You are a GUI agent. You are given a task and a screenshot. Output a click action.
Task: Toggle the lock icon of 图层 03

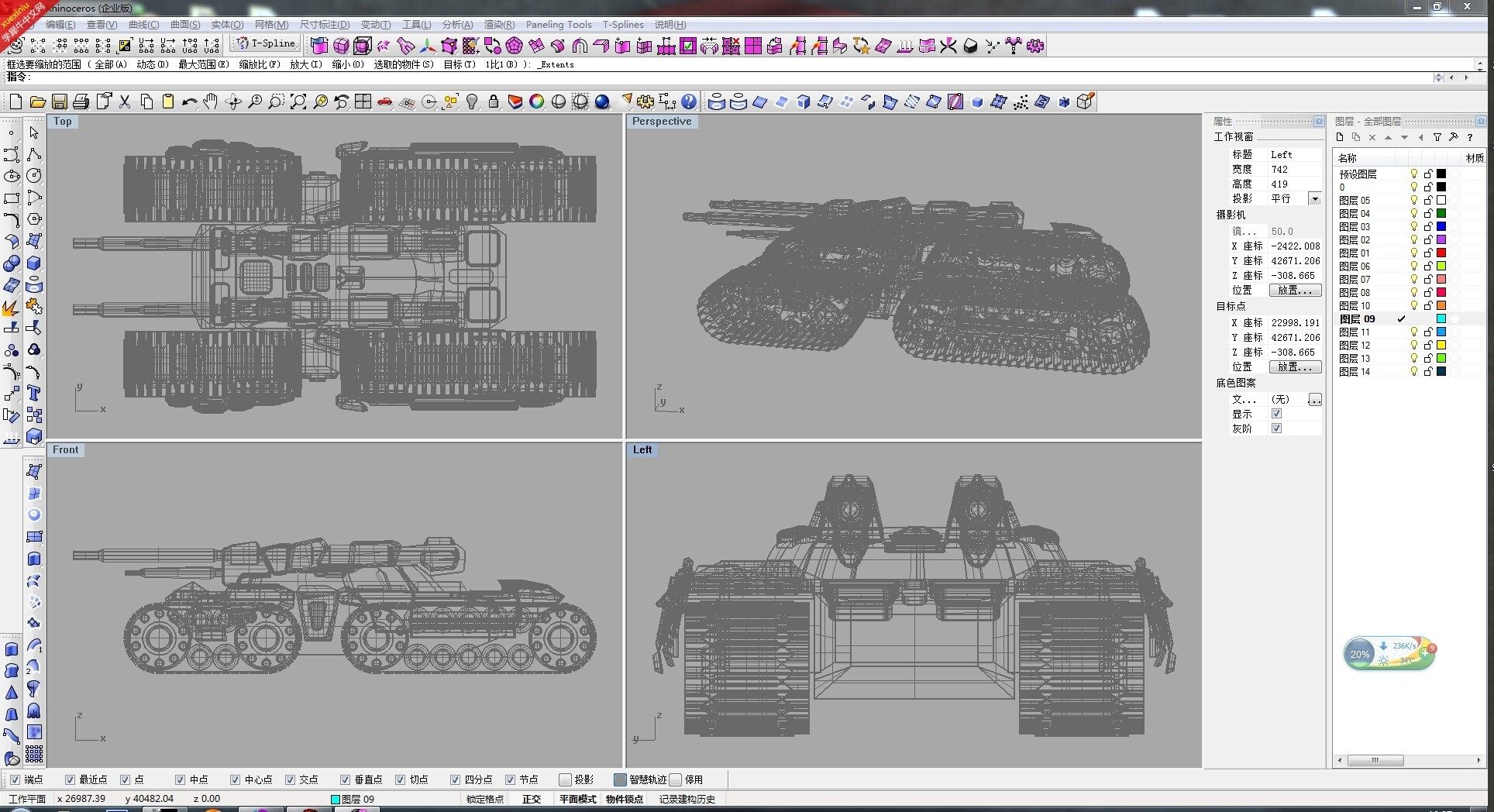tap(1427, 227)
